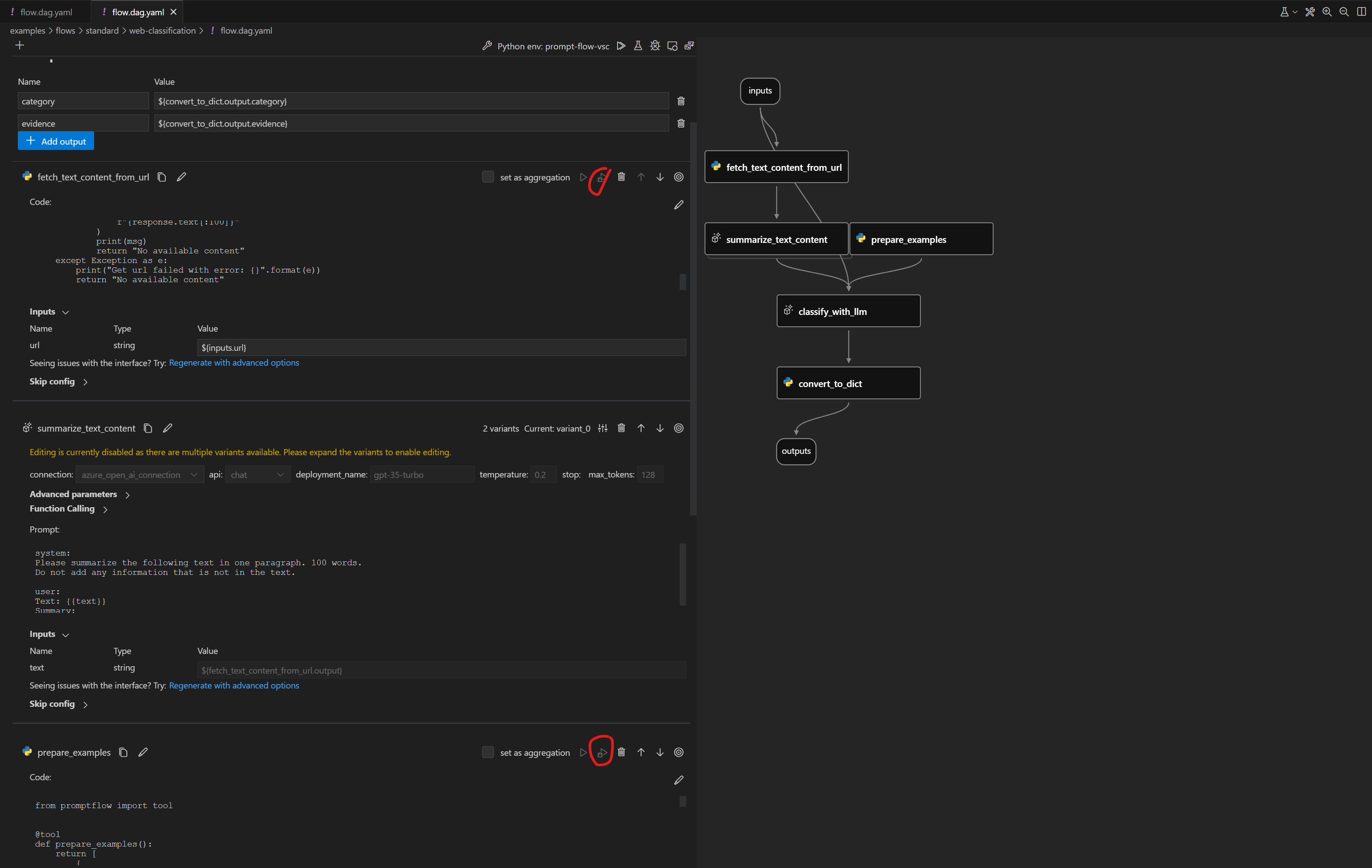Locate prepare_examples node with target icon
Image resolution: width=1372 pixels, height=868 pixels.
pos(679,752)
